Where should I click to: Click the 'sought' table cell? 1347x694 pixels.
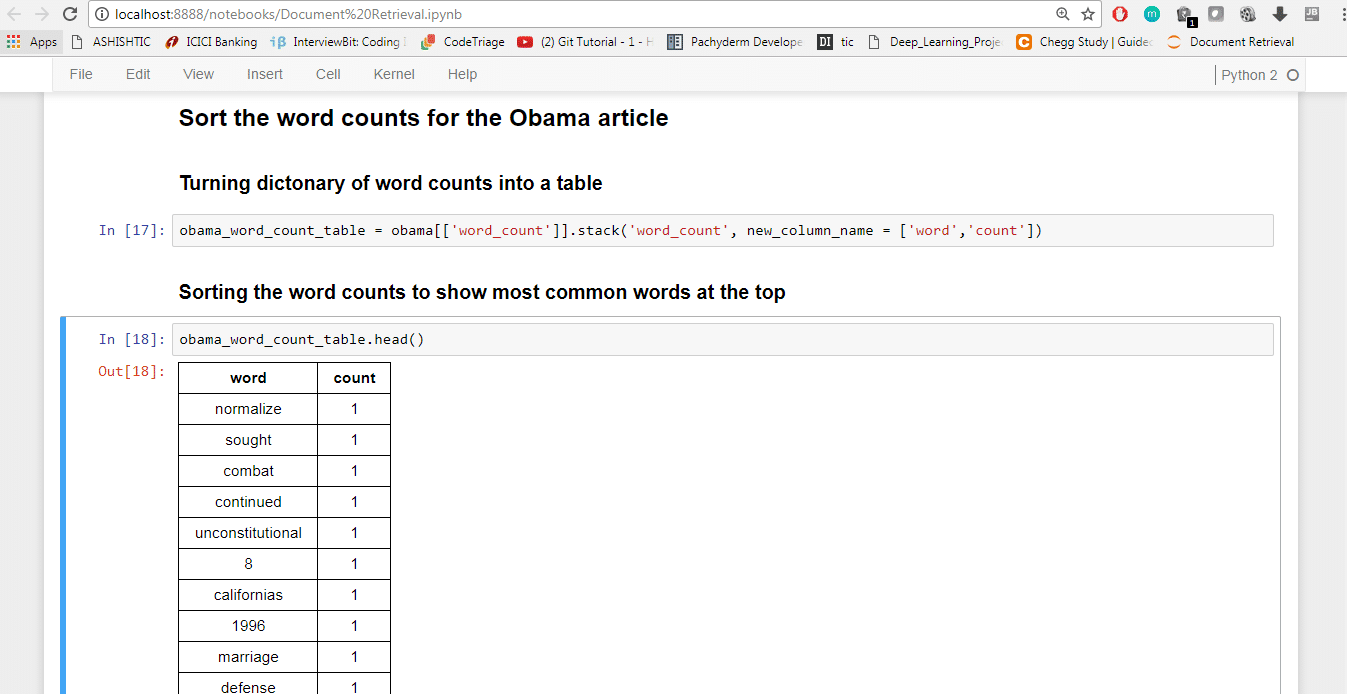click(x=248, y=440)
